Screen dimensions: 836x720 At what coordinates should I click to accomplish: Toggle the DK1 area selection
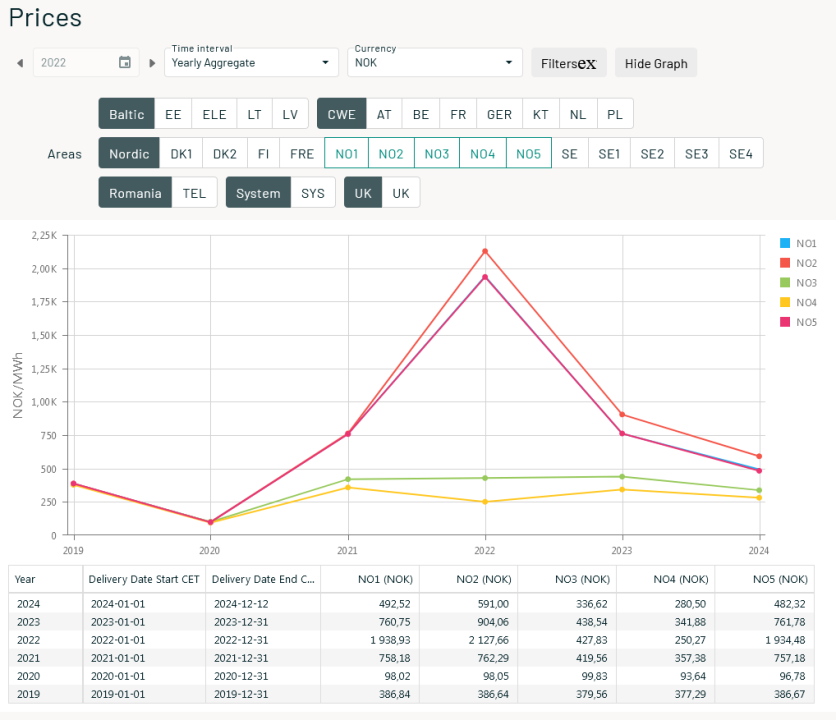(181, 153)
